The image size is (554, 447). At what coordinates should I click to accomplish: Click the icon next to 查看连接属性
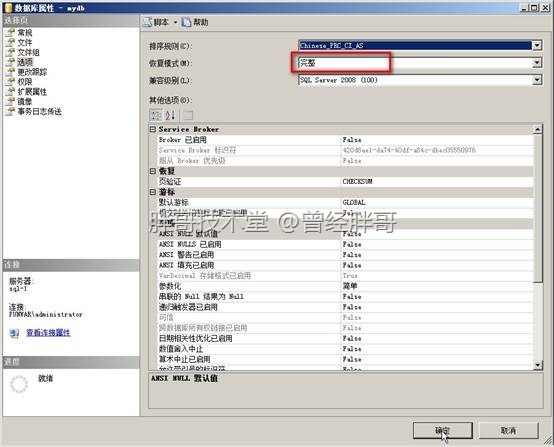tap(14, 333)
